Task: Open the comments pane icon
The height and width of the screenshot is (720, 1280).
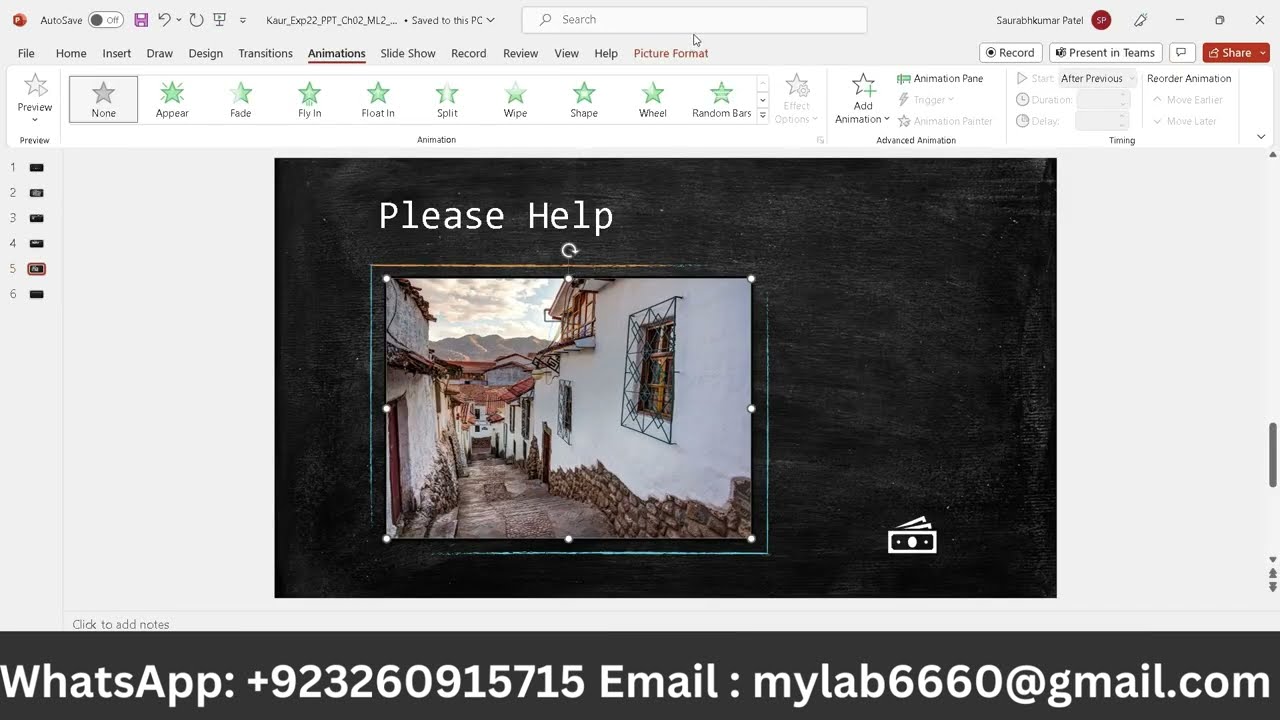Action: [x=1181, y=53]
